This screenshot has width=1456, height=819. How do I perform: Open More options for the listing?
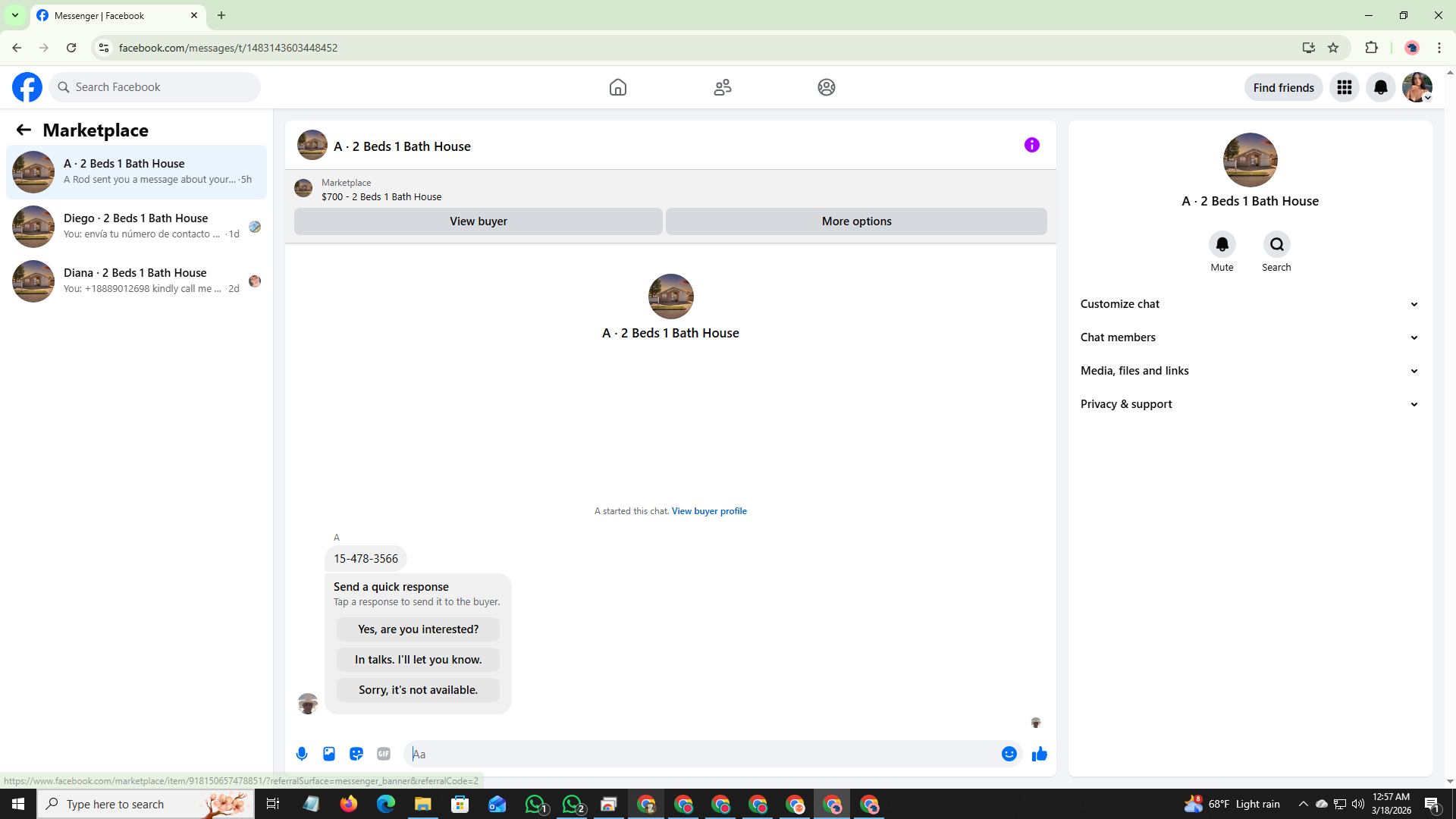pos(857,221)
